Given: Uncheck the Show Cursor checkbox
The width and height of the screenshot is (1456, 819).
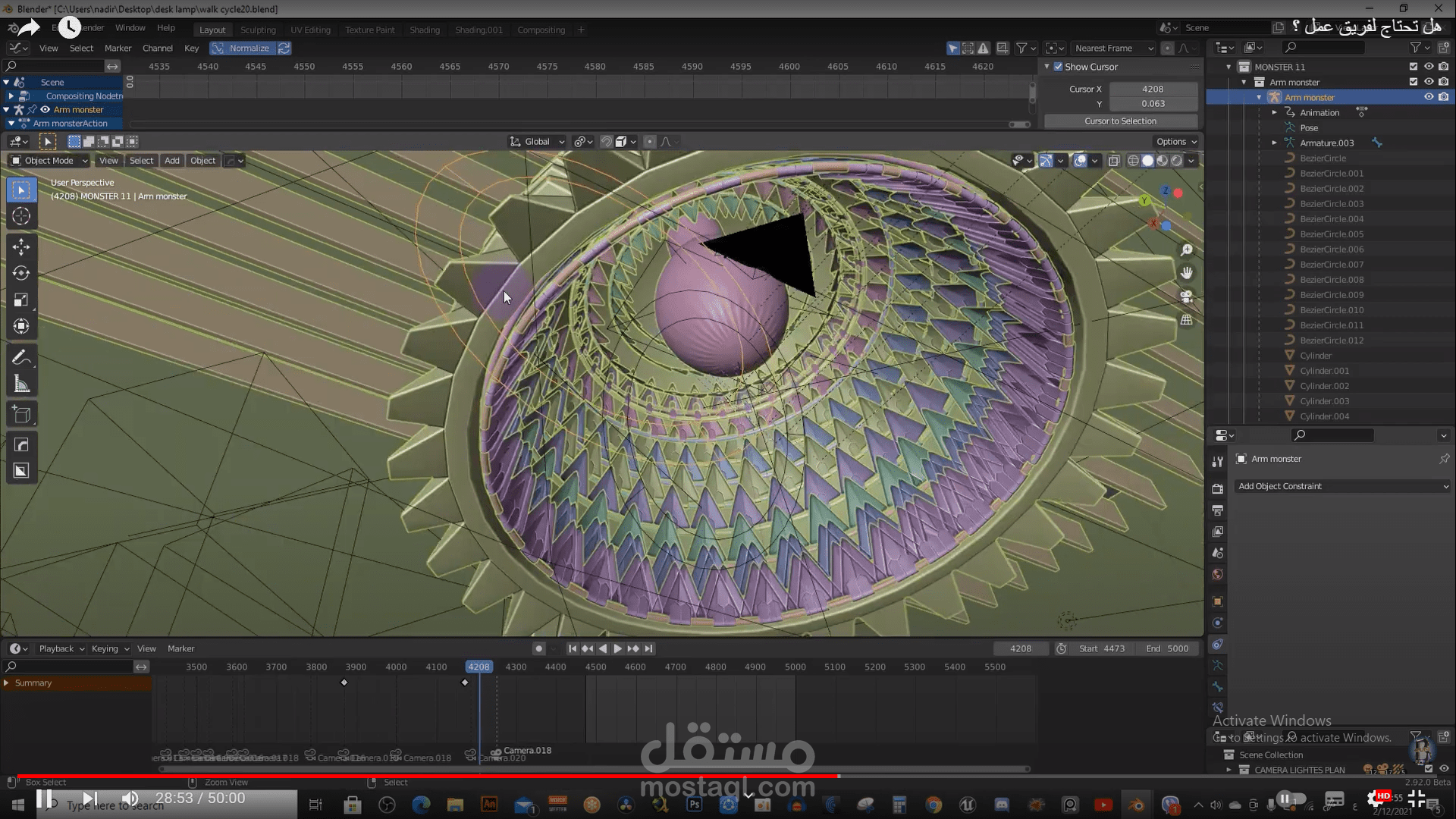Looking at the screenshot, I should 1059,67.
